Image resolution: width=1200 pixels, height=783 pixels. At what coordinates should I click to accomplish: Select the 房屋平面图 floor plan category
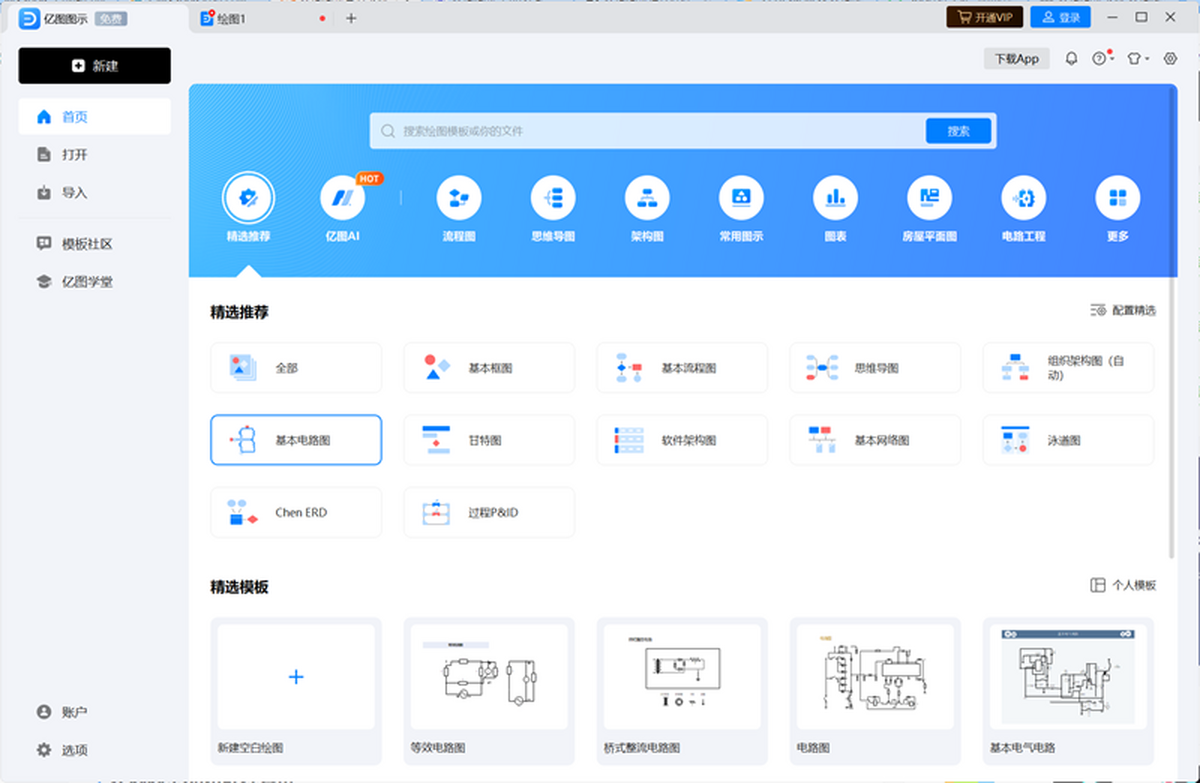point(929,200)
